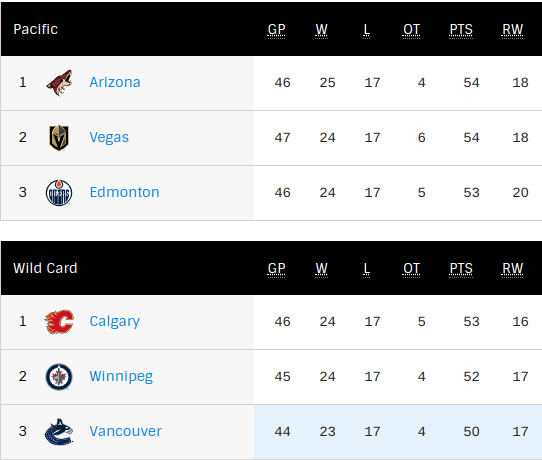Image resolution: width=542 pixels, height=460 pixels.
Task: Open the Vegas team link
Action: 109,138
